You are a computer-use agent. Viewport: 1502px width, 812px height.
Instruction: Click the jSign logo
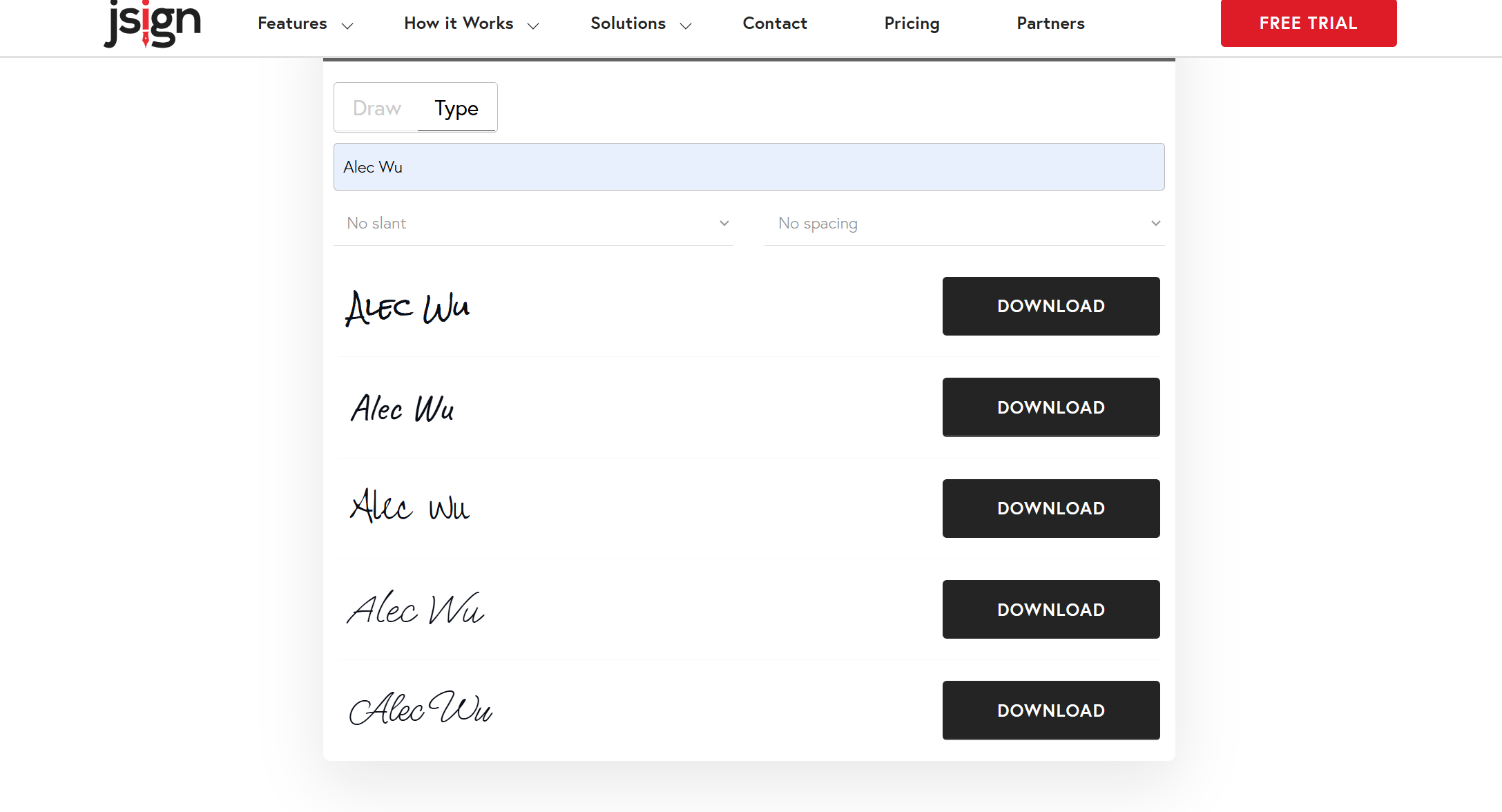152,24
